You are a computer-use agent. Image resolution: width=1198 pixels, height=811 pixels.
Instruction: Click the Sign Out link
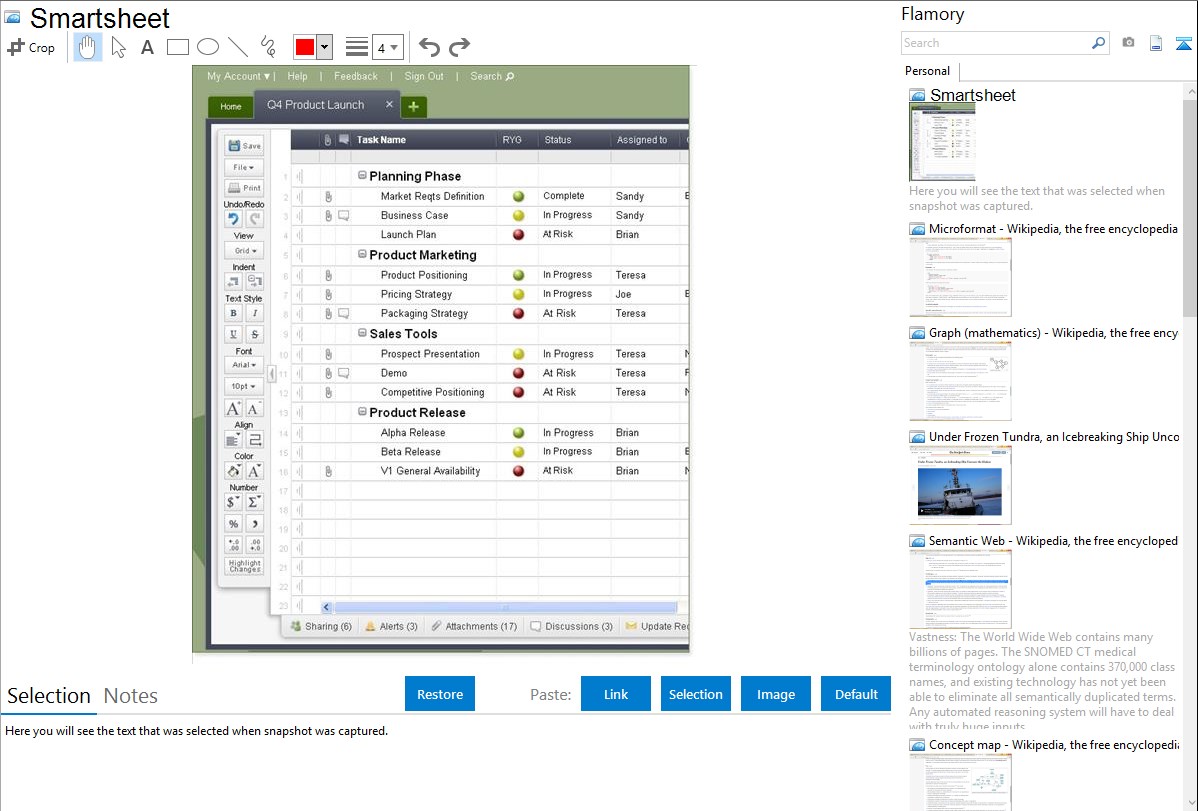pos(424,76)
